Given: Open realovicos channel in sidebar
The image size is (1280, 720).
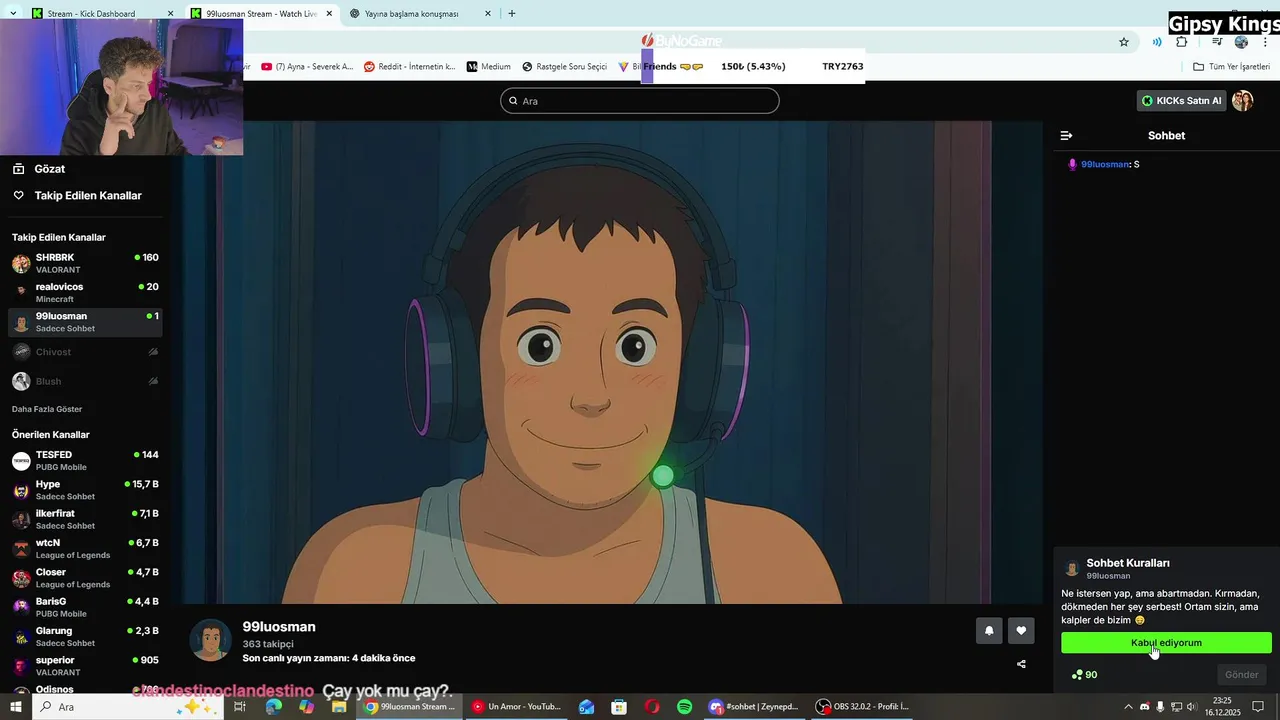Looking at the screenshot, I should pyautogui.click(x=85, y=292).
